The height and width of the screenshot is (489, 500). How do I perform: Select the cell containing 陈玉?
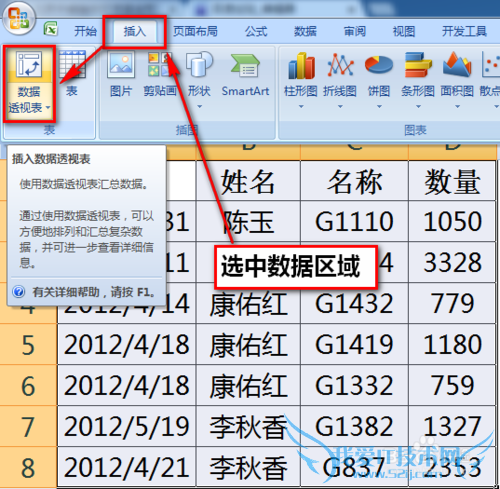point(248,221)
